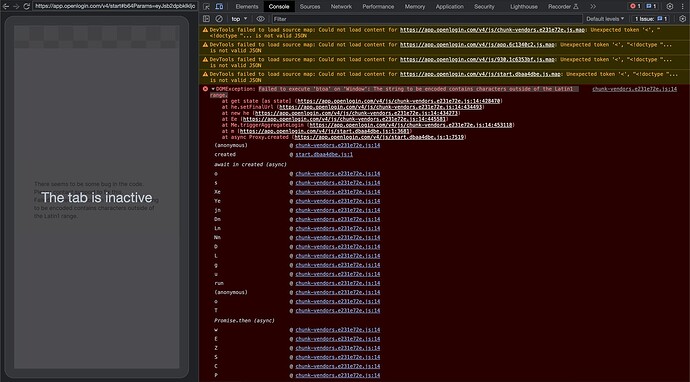Open the error source link right of DOMException message
Image resolution: width=690 pixels, height=382 pixels.
(x=635, y=89)
